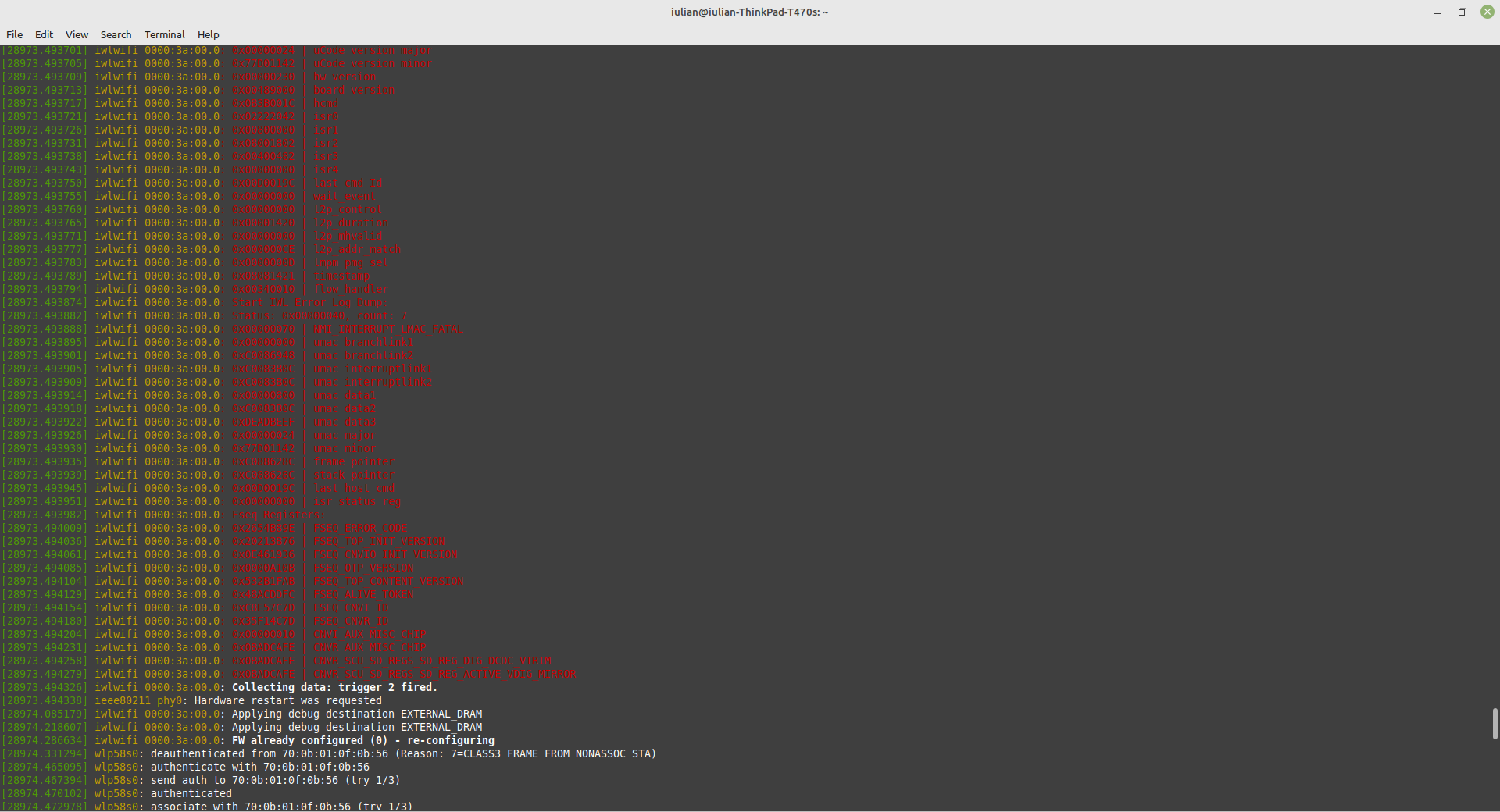
Task: Open the Edit menu
Action: click(x=44, y=34)
